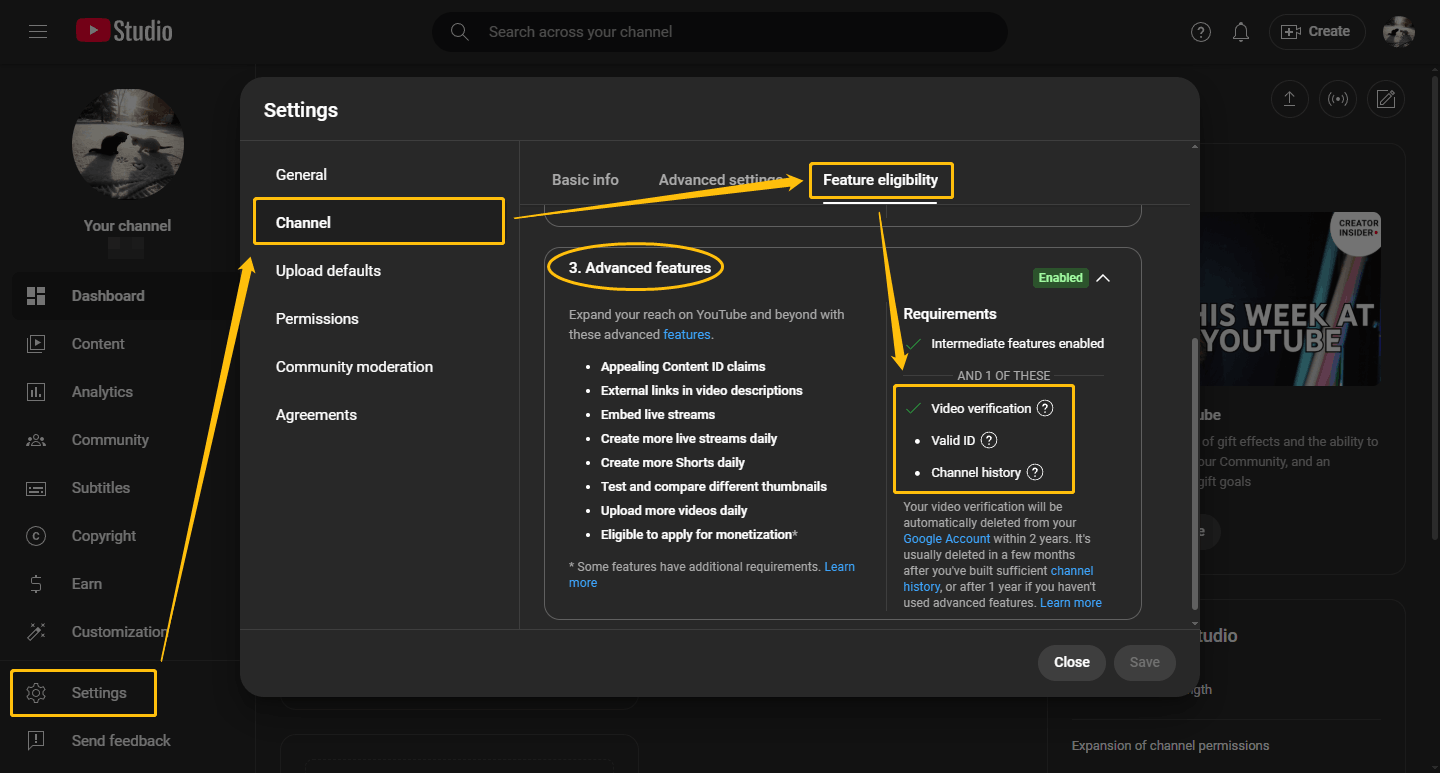Click 'Intermediate features enabled' requirement
This screenshot has height=773, width=1440.
click(x=1018, y=344)
